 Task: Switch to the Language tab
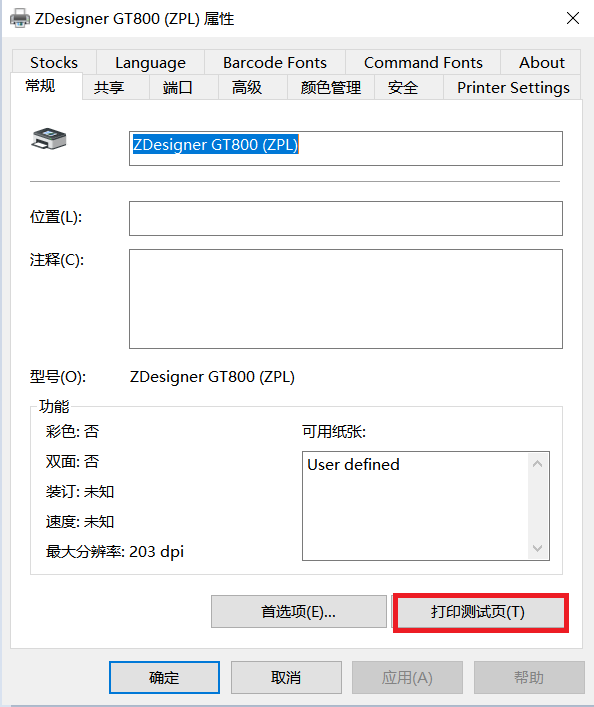[150, 62]
